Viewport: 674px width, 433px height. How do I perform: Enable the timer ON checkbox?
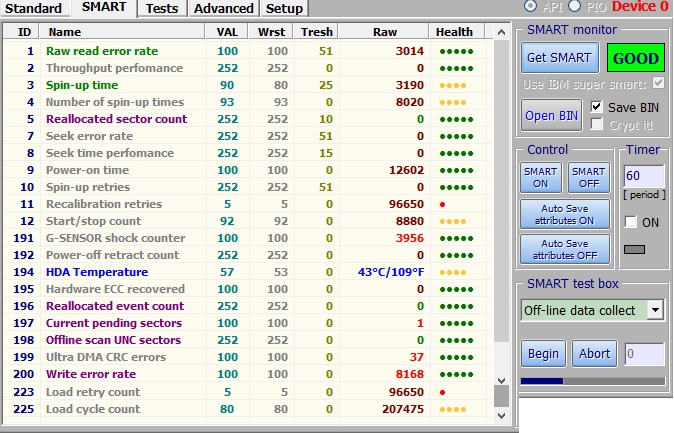pyautogui.click(x=631, y=222)
